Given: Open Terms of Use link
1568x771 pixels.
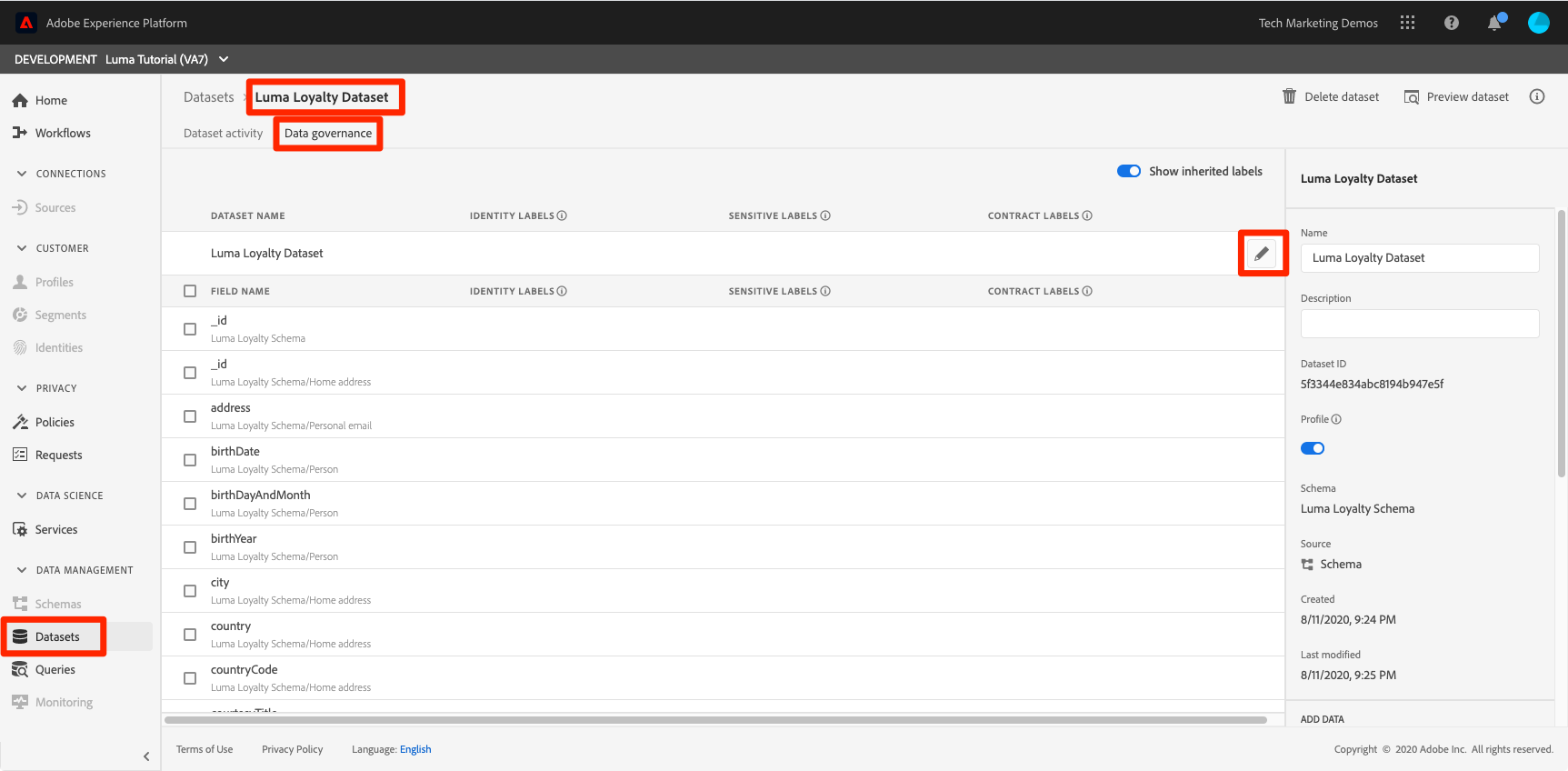Looking at the screenshot, I should pos(205,749).
